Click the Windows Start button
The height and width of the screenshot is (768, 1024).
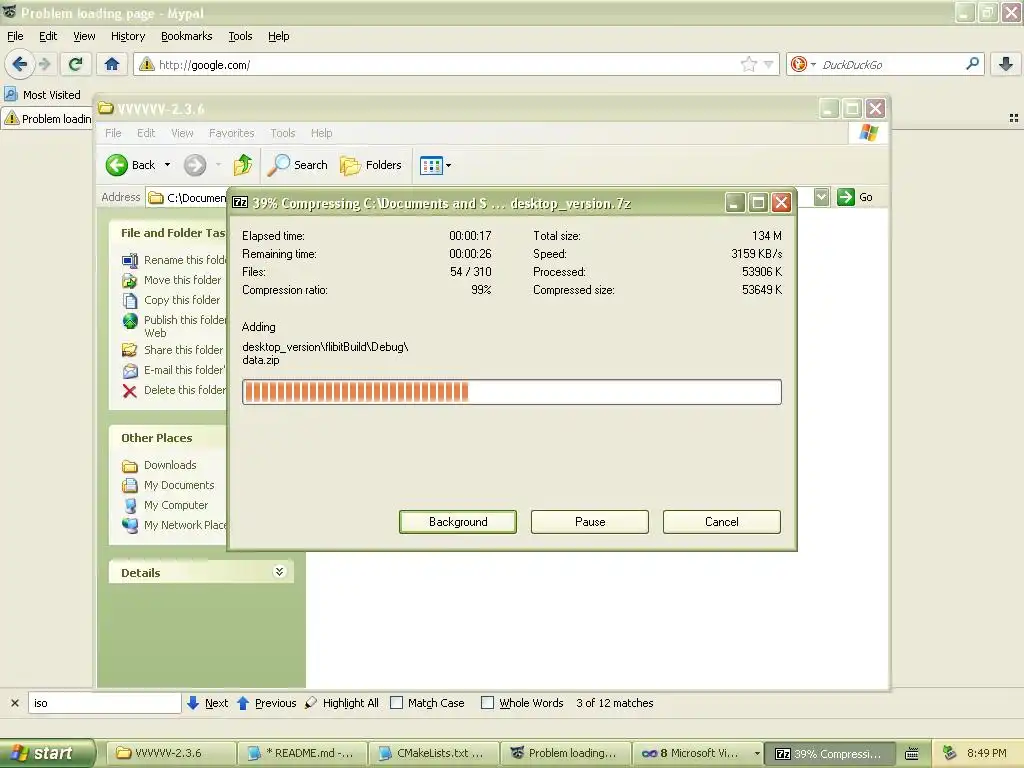[47, 753]
